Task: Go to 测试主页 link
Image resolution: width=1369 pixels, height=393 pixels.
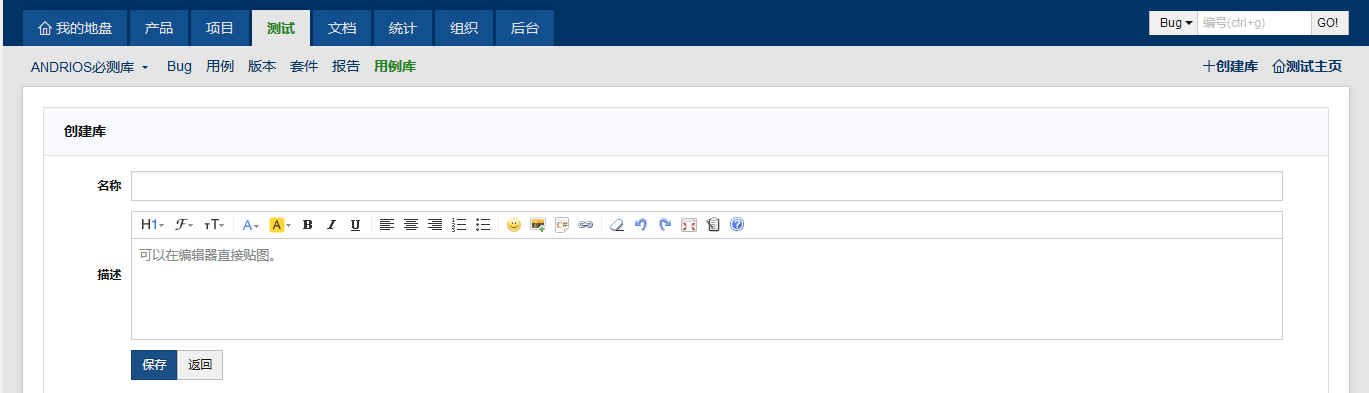Action: 1306,67
